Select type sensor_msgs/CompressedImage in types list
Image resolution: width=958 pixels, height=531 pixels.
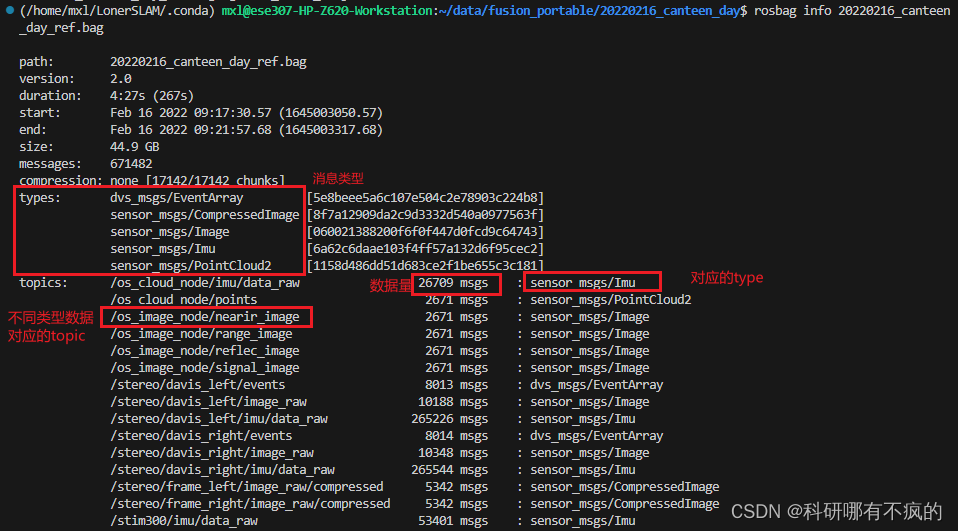point(205,215)
